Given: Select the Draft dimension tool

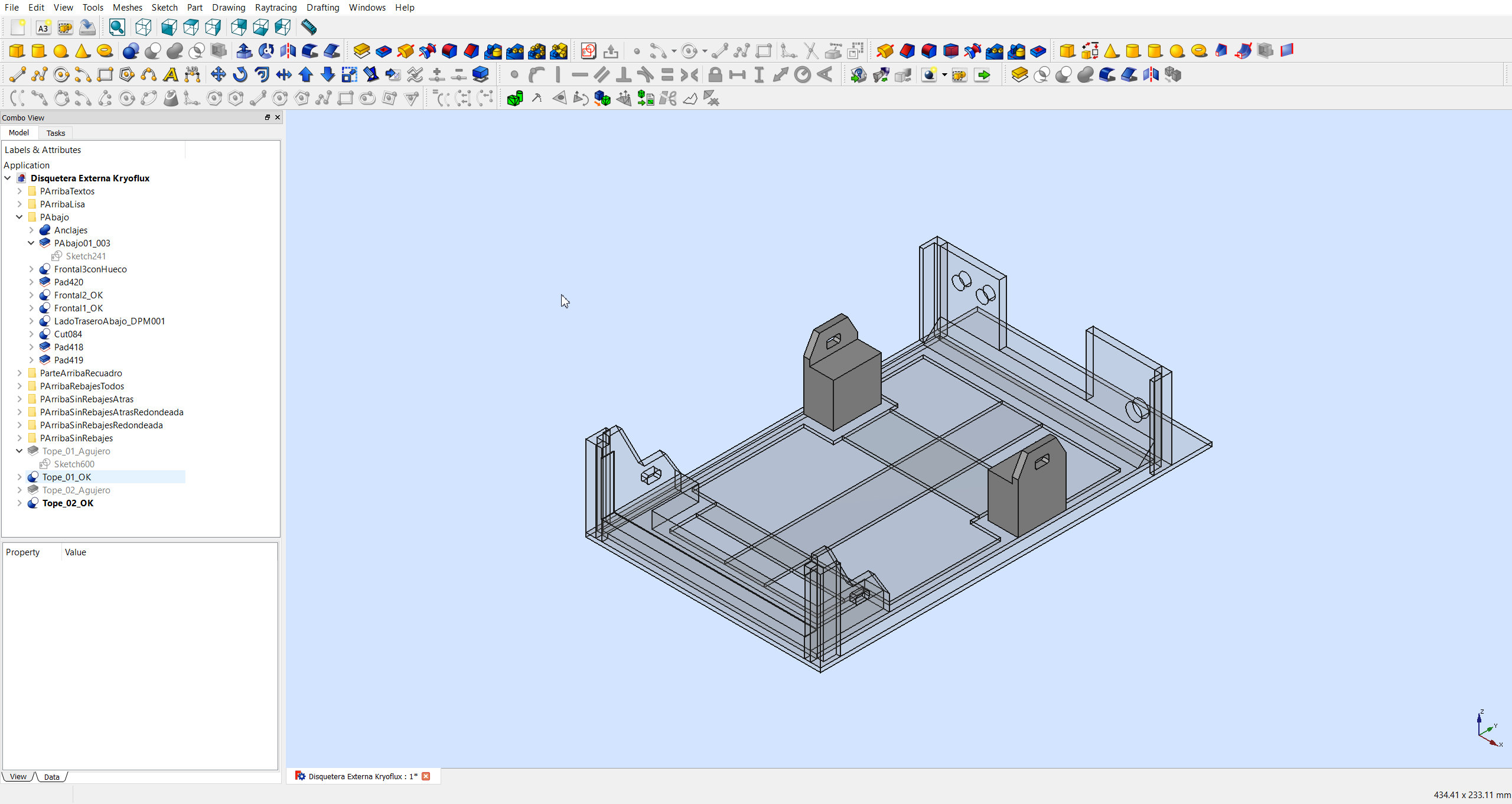Looking at the screenshot, I should pyautogui.click(x=193, y=75).
